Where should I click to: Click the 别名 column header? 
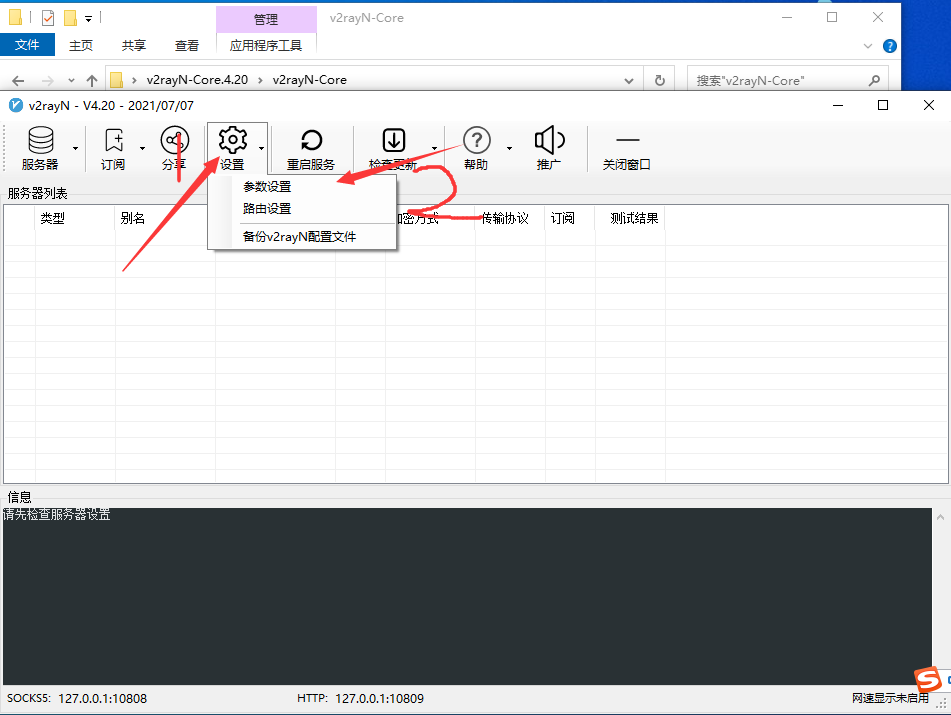[132, 218]
